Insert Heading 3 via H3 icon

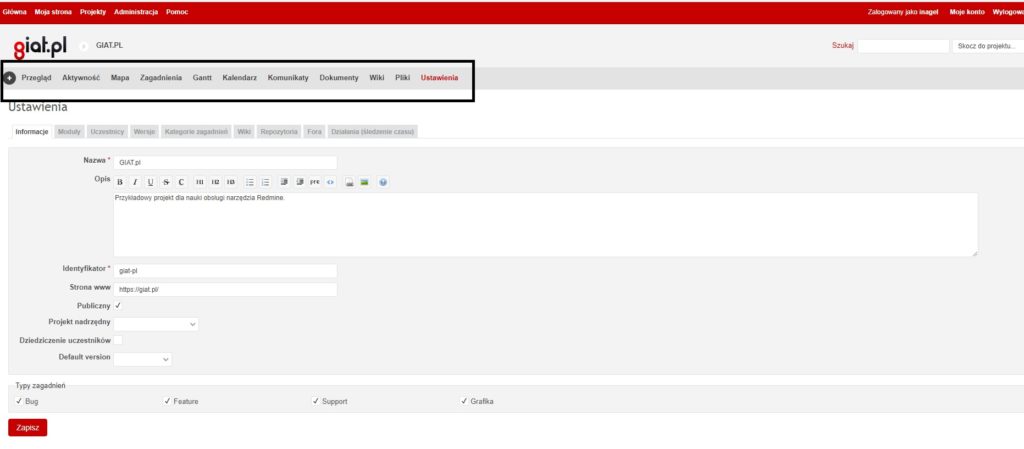[x=231, y=182]
